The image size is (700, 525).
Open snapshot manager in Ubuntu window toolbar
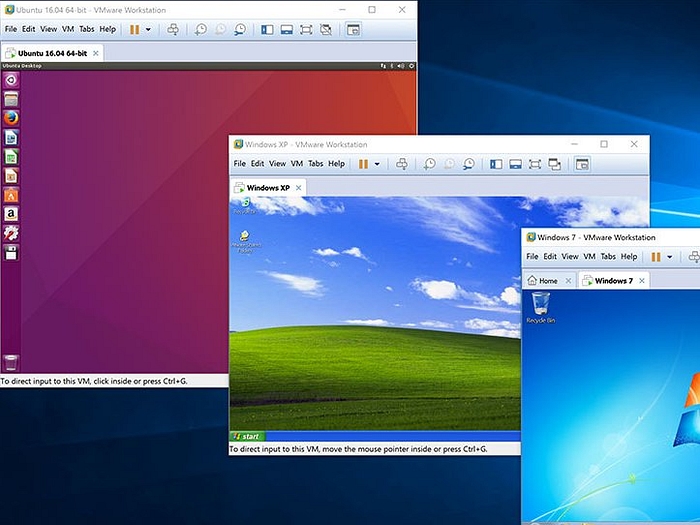240,30
